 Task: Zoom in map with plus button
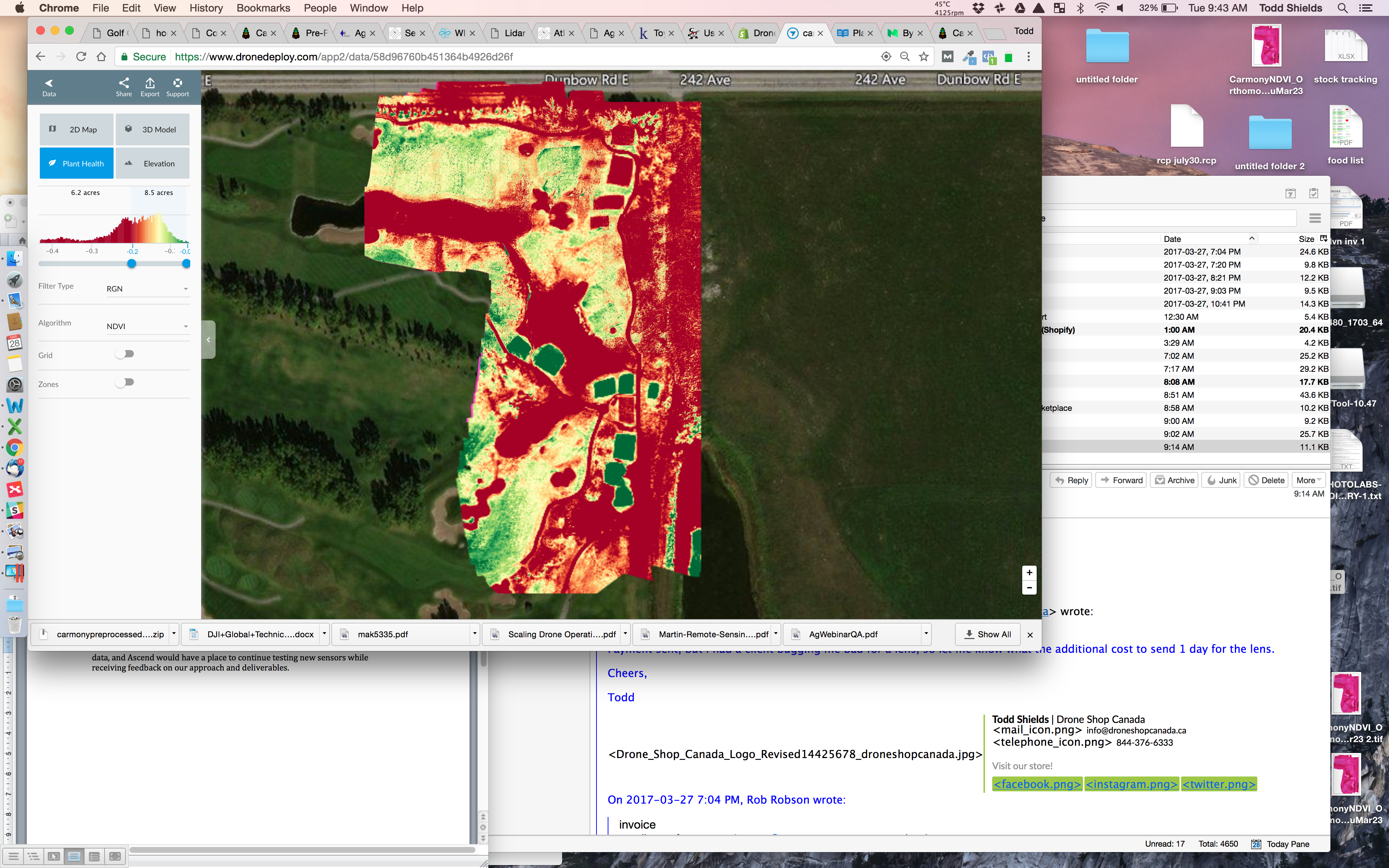1029,573
